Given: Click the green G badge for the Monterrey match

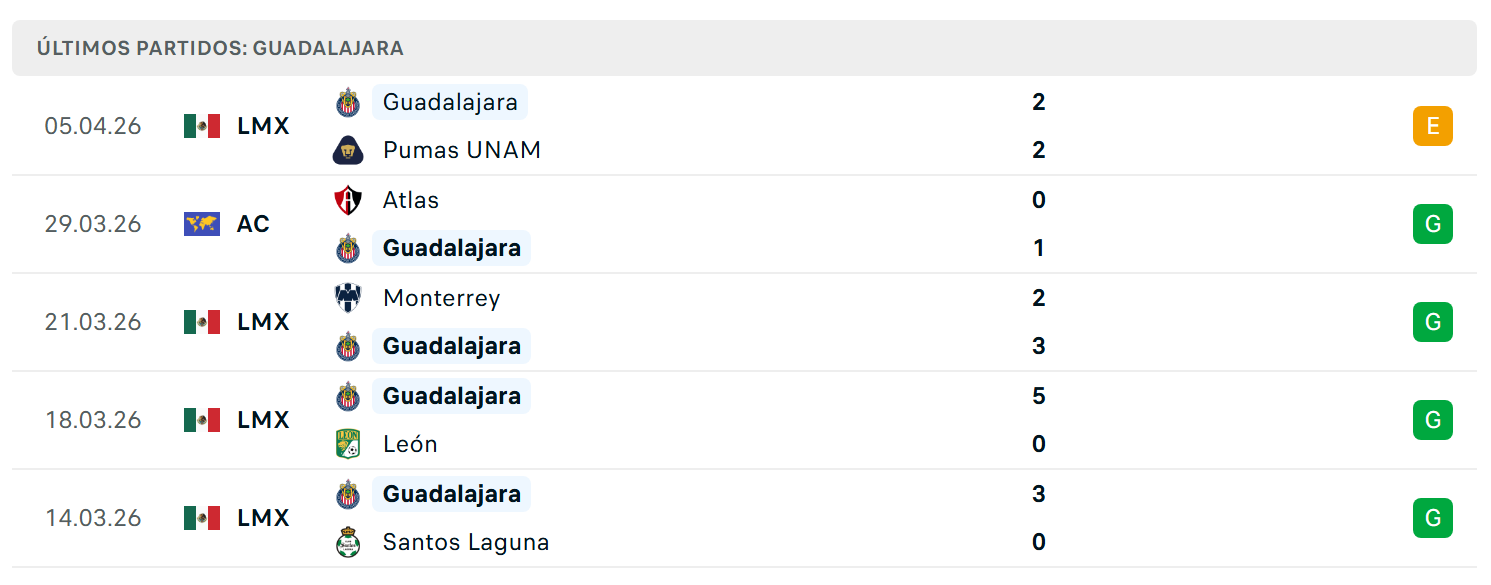Looking at the screenshot, I should pyautogui.click(x=1432, y=322).
